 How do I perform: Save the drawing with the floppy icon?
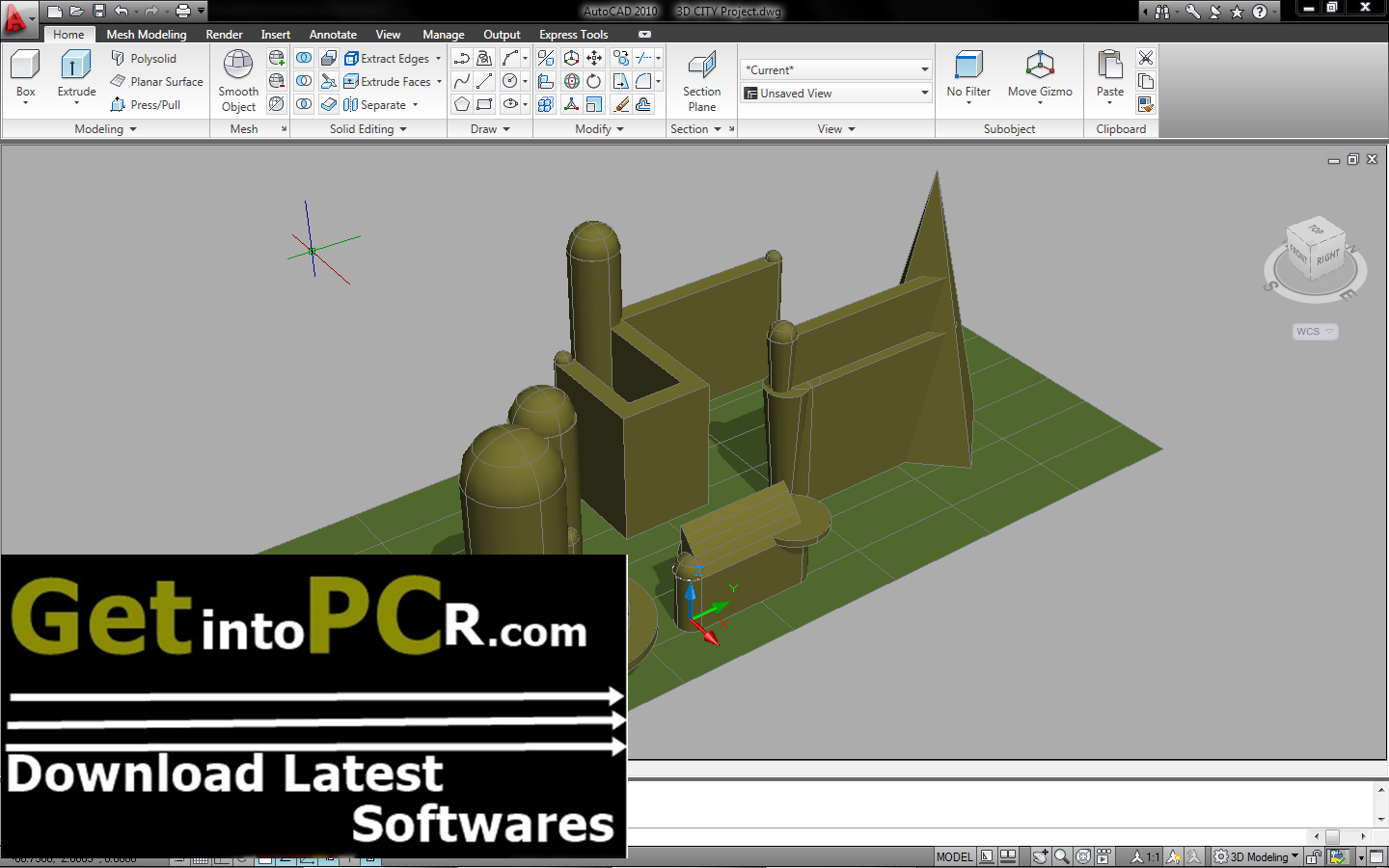pos(98,12)
